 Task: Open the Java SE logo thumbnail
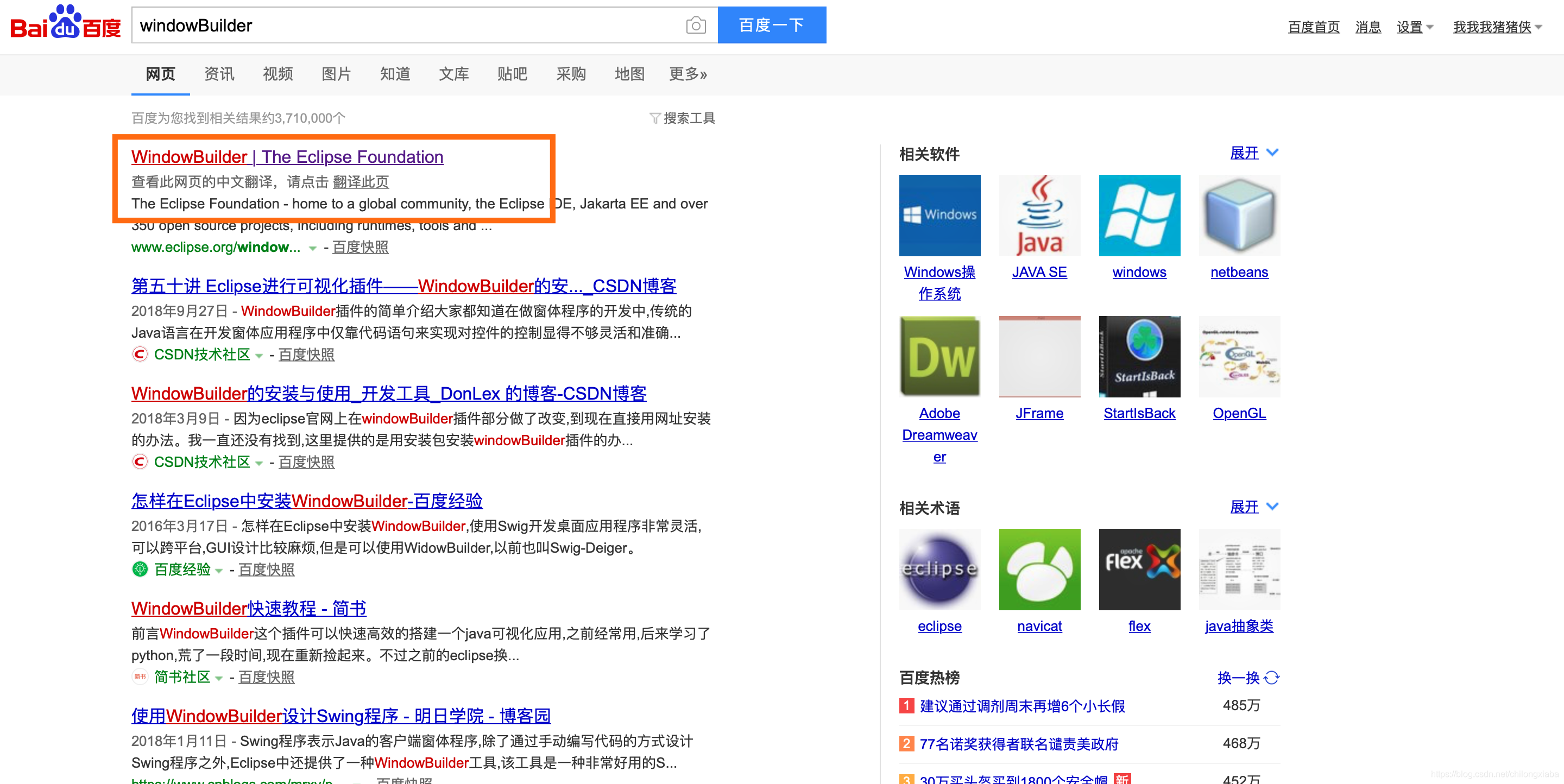point(1039,216)
